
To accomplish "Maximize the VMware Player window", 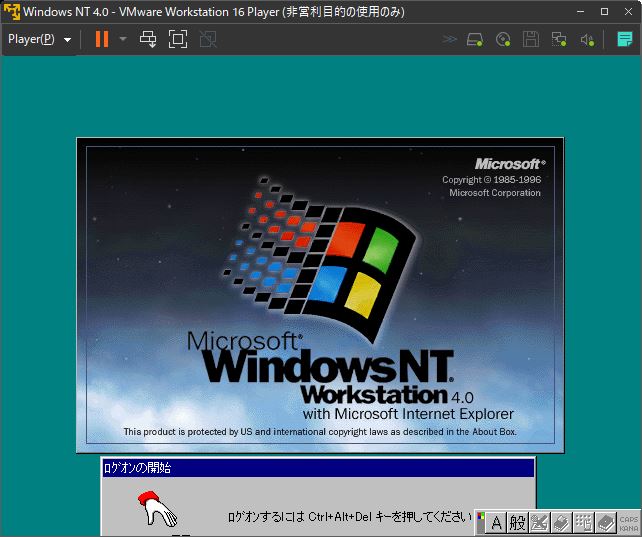I will 604,11.
